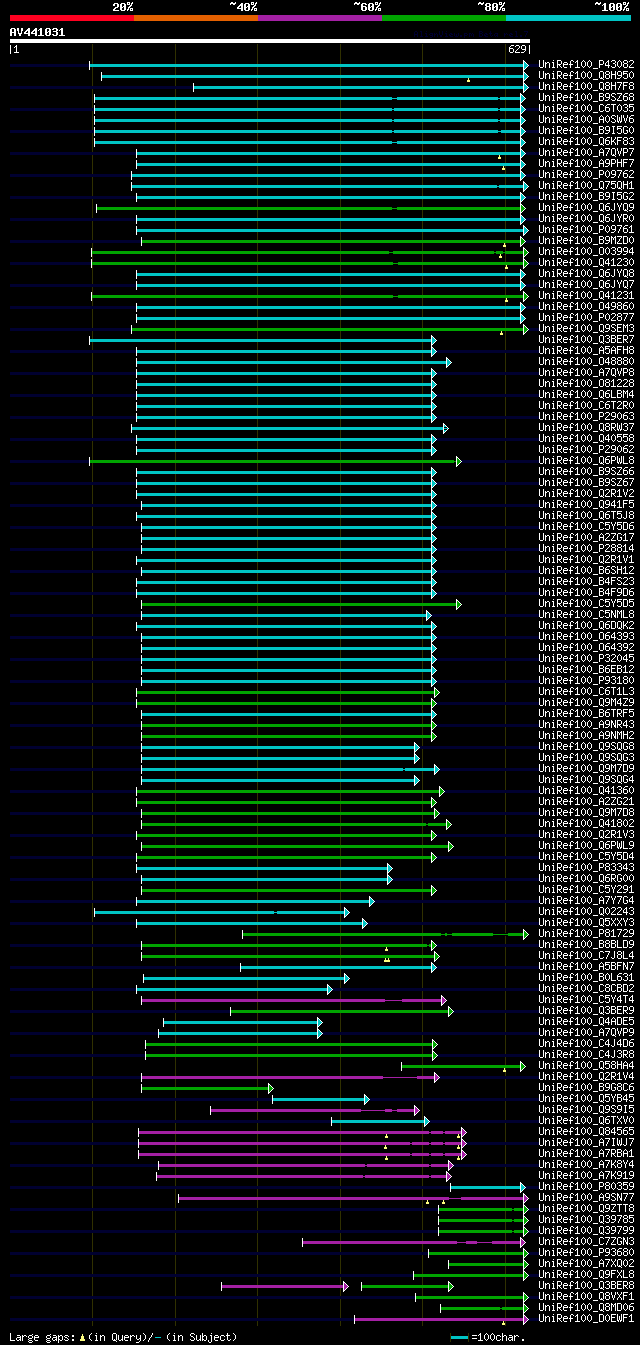640x1345 pixels.
Task: Select the UniRef100_P81729 label
Action: click(x=584, y=933)
